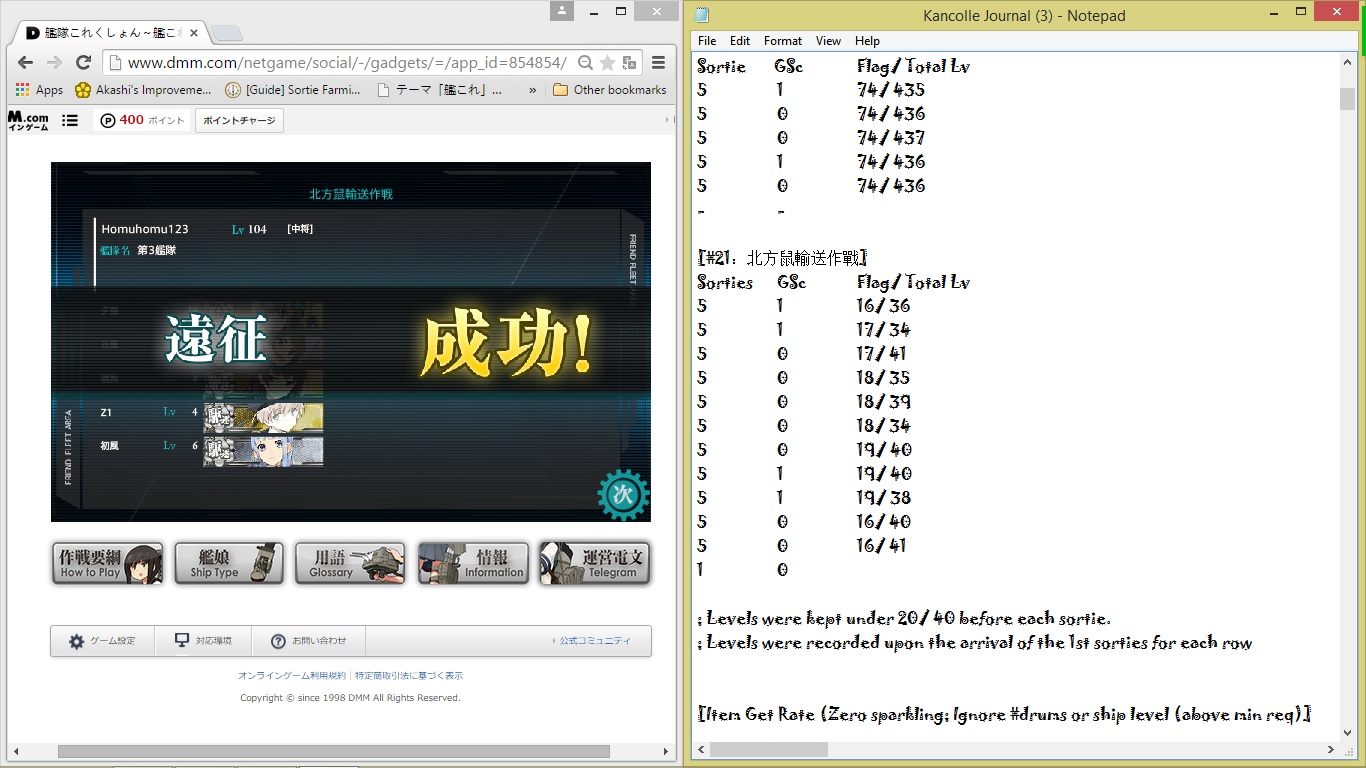The width and height of the screenshot is (1366, 768).
Task: Click Notepad vertical scrollbar thumb
Action: [1348, 99]
